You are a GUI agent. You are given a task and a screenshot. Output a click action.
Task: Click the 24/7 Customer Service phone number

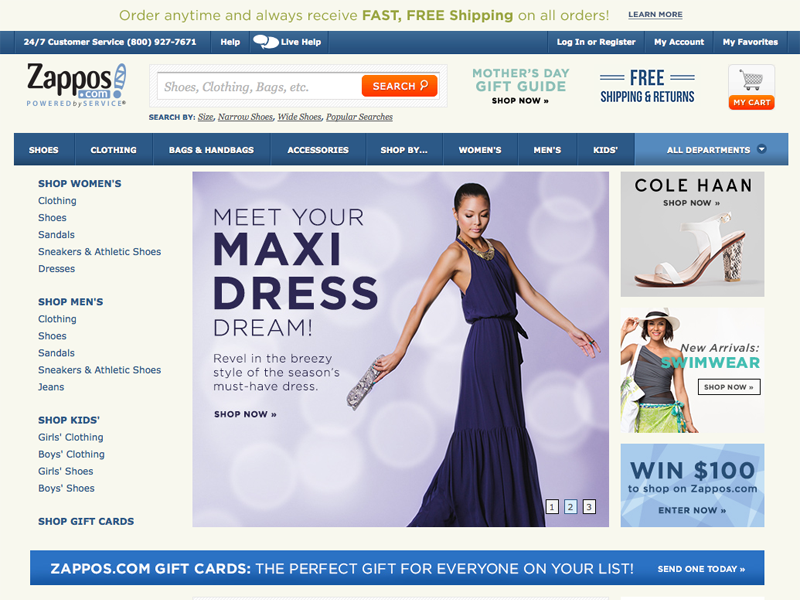[x=110, y=42]
